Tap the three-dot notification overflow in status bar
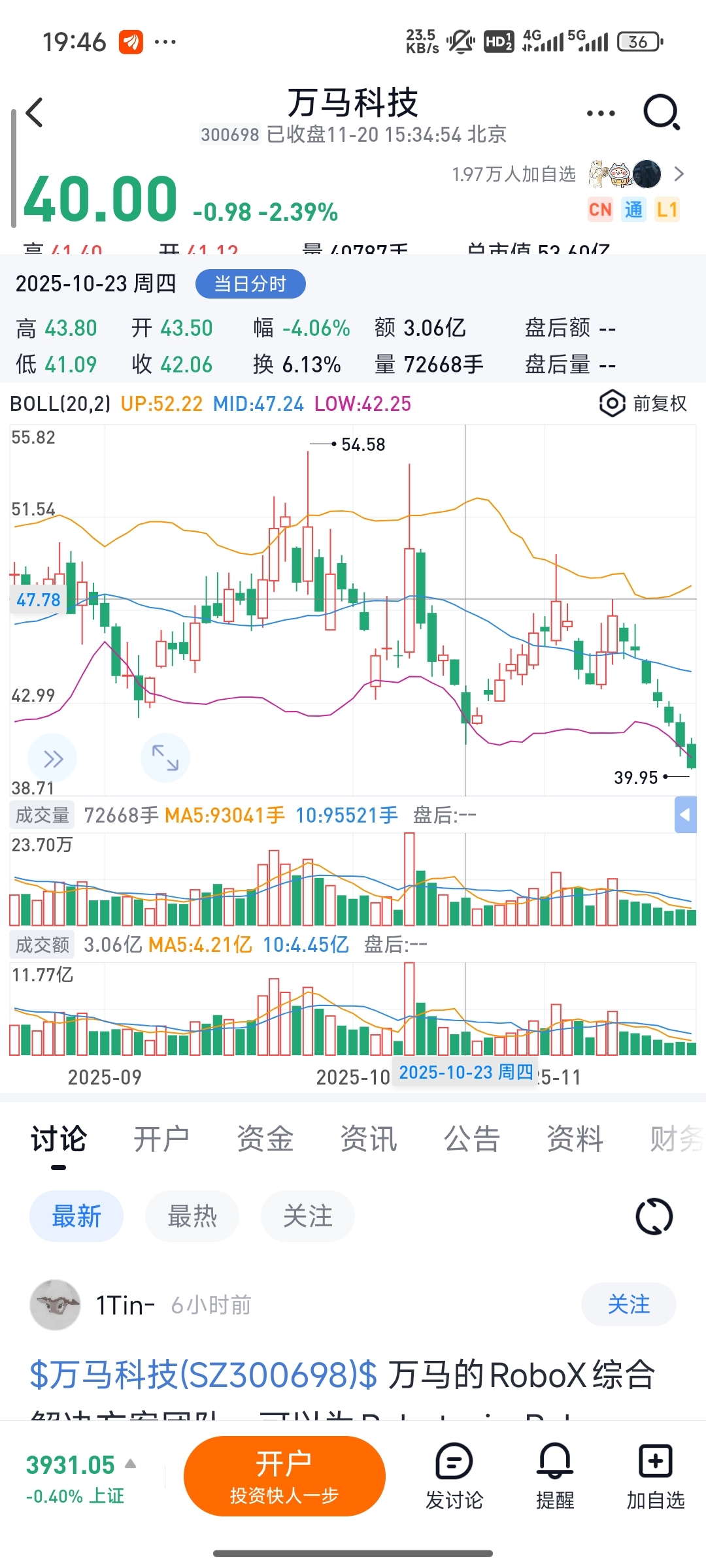 click(x=165, y=42)
